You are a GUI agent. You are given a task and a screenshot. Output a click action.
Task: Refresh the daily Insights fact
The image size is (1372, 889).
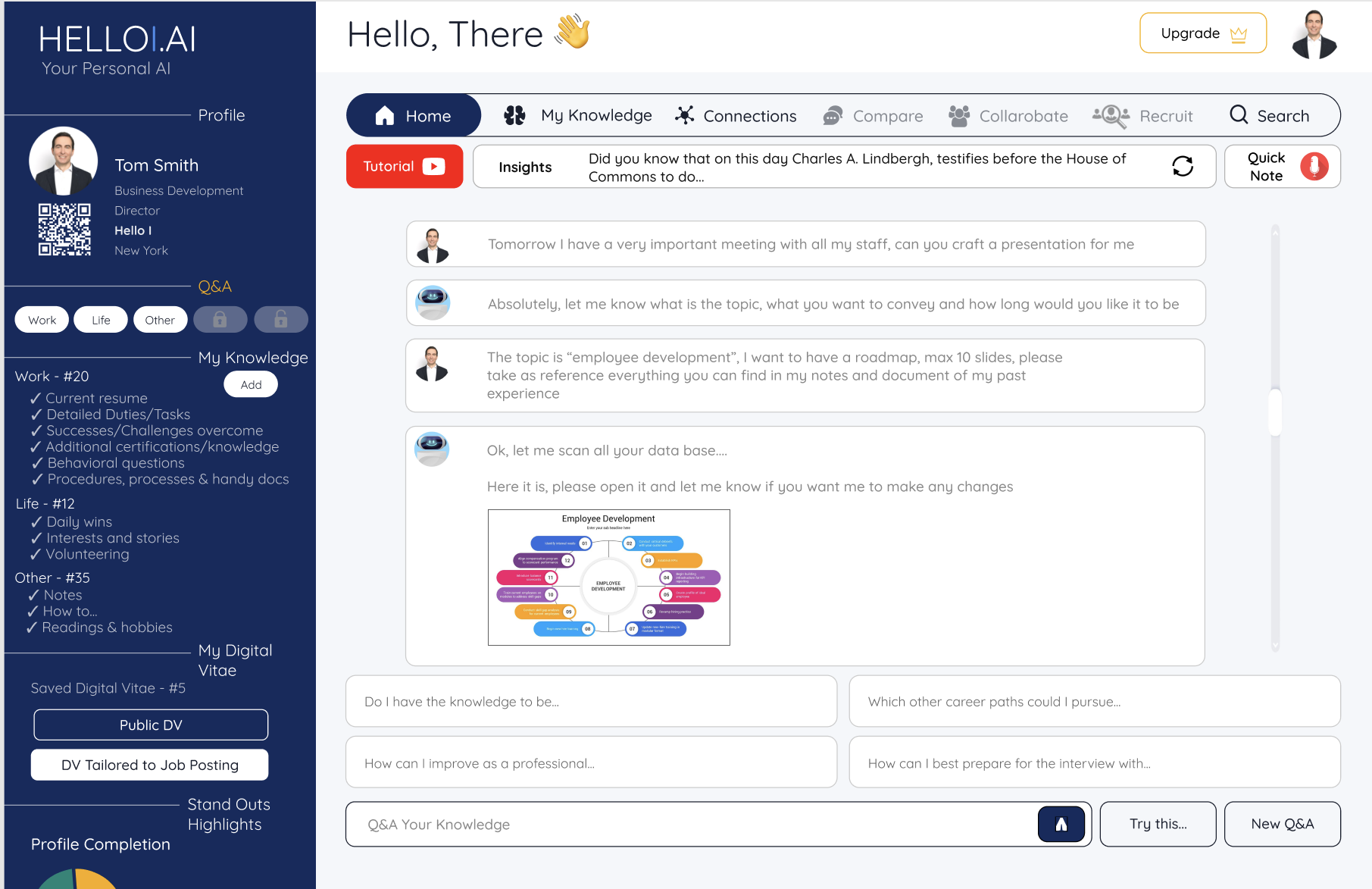point(1184,166)
